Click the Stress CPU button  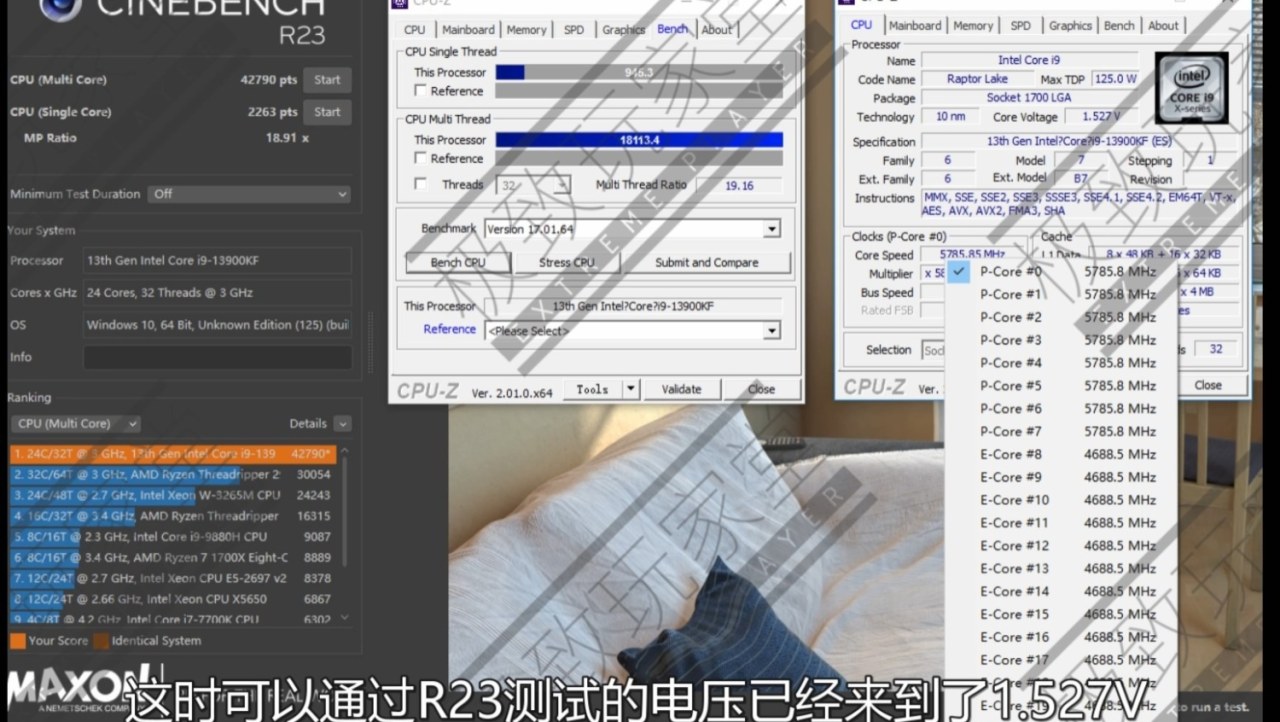click(x=567, y=263)
